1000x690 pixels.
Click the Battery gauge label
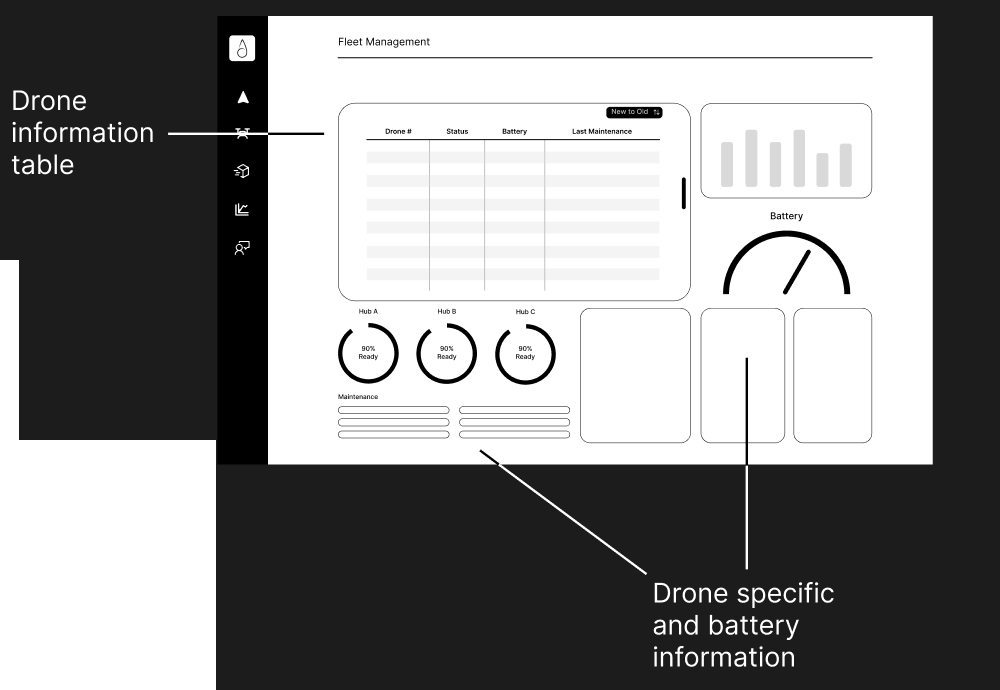786,216
